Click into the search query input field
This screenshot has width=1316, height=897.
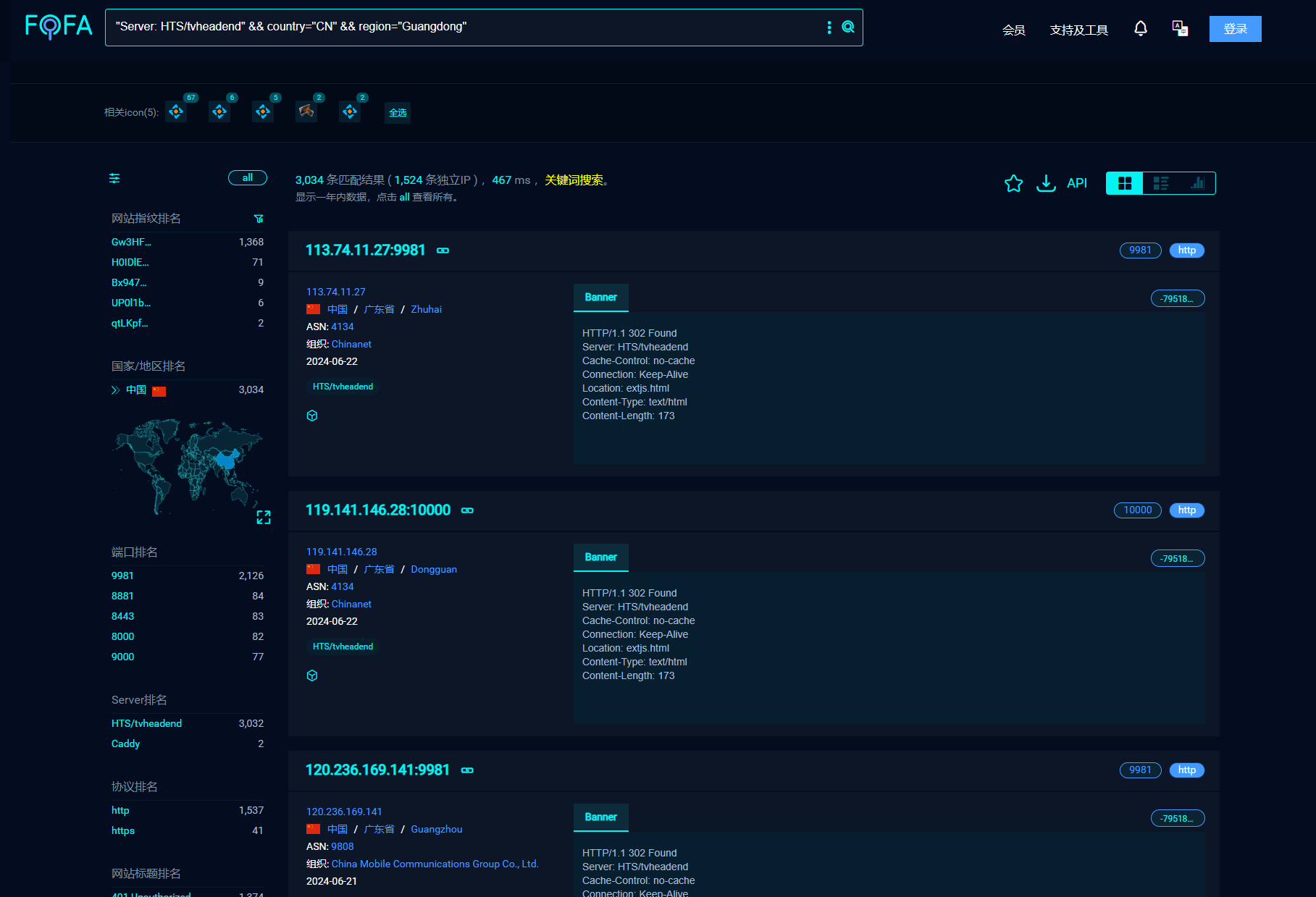[464, 27]
